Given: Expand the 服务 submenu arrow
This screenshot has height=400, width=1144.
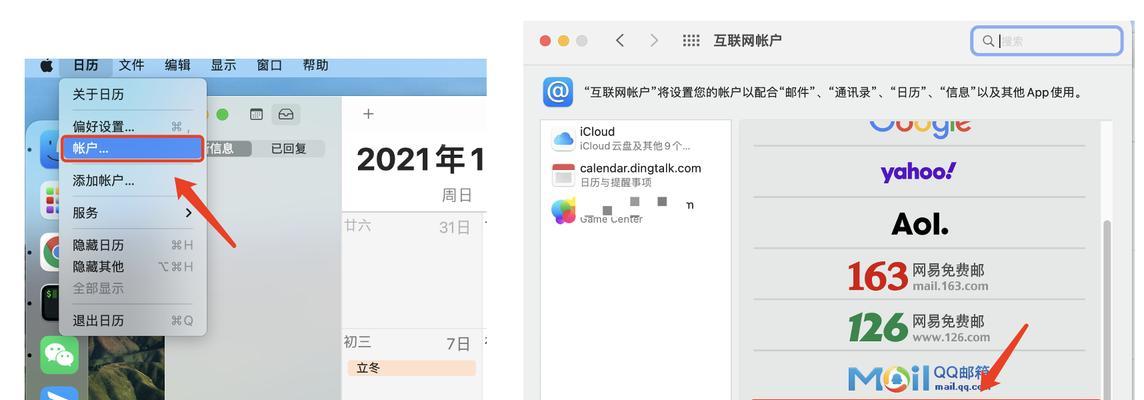Looking at the screenshot, I should pos(188,213).
